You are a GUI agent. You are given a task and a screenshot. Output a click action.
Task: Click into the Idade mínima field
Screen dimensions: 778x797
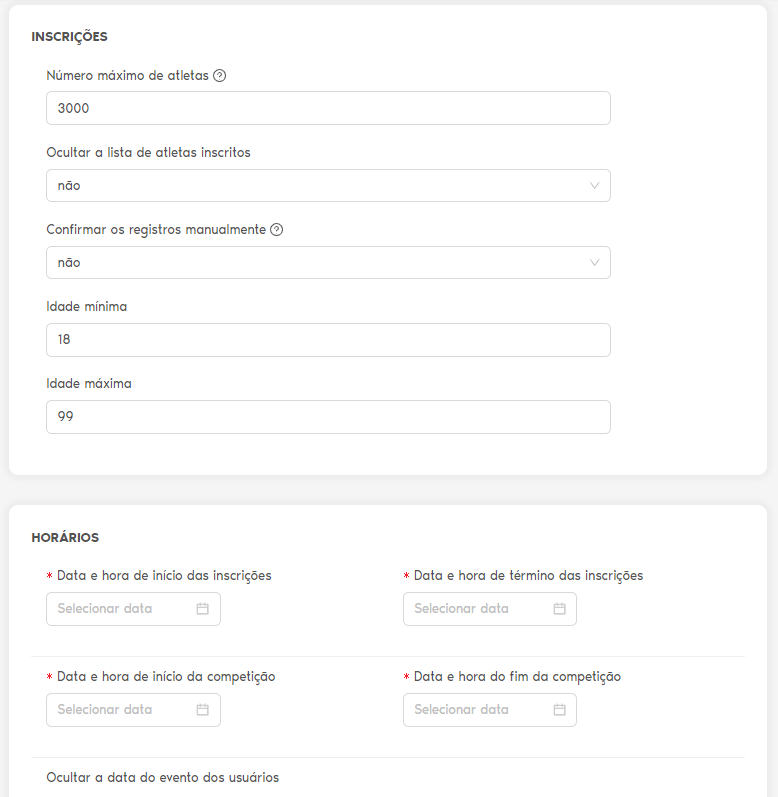click(328, 340)
